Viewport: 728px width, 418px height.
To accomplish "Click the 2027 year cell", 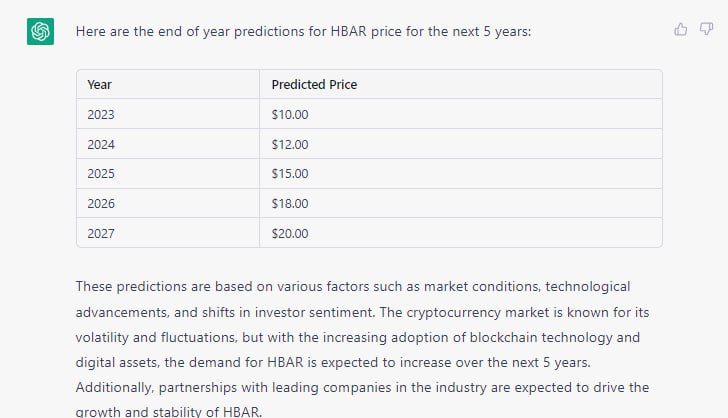I will (x=168, y=233).
